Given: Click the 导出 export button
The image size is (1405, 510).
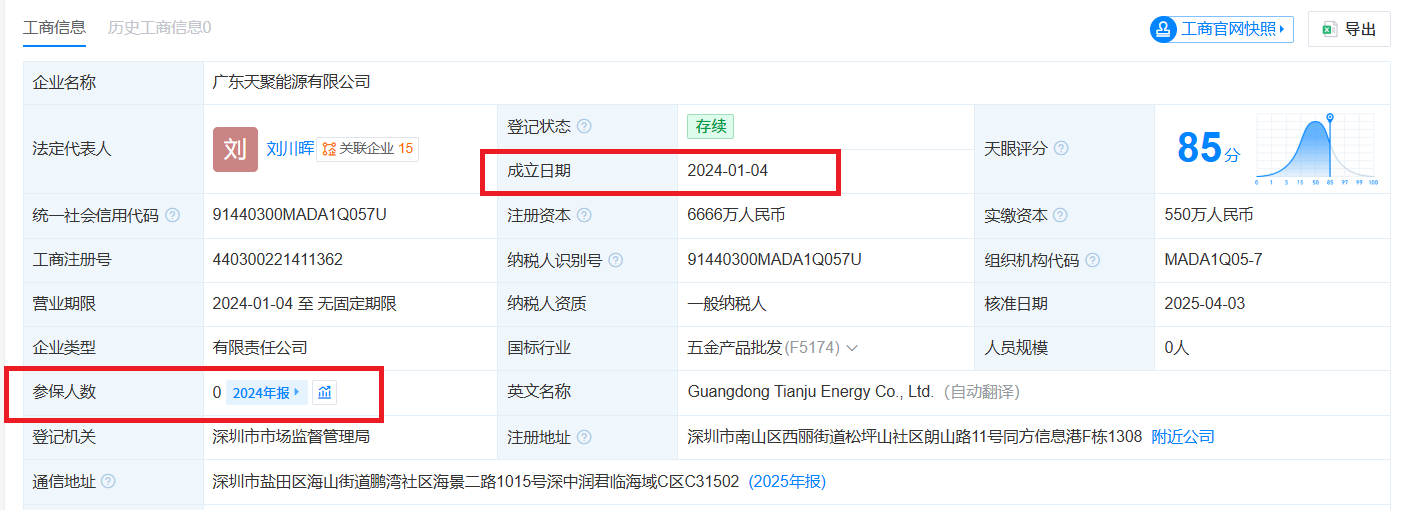Looking at the screenshot, I should (x=1349, y=29).
